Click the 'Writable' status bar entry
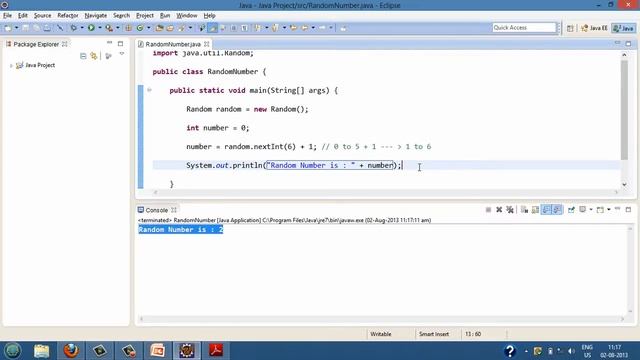 pyautogui.click(x=381, y=334)
